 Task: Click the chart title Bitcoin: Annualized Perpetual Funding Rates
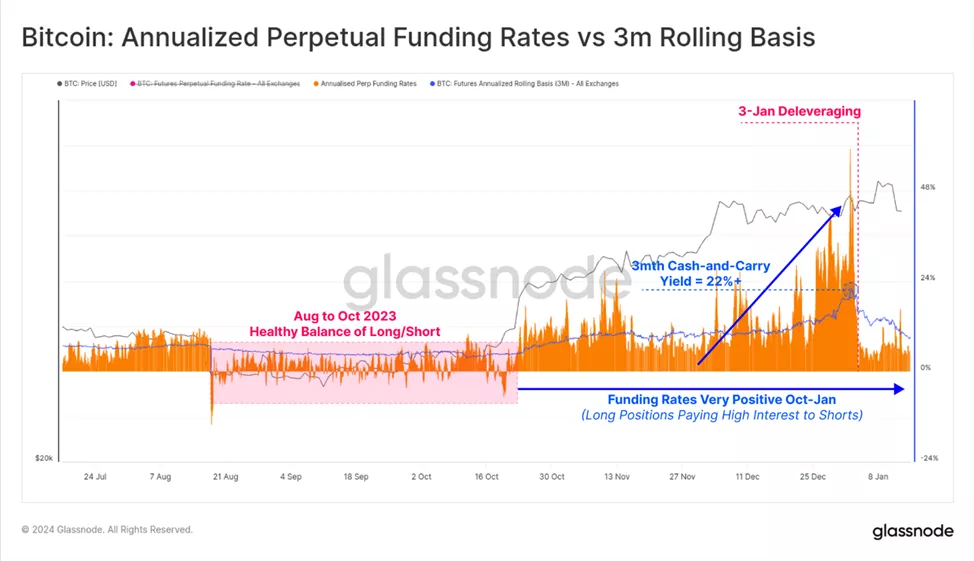(418, 38)
